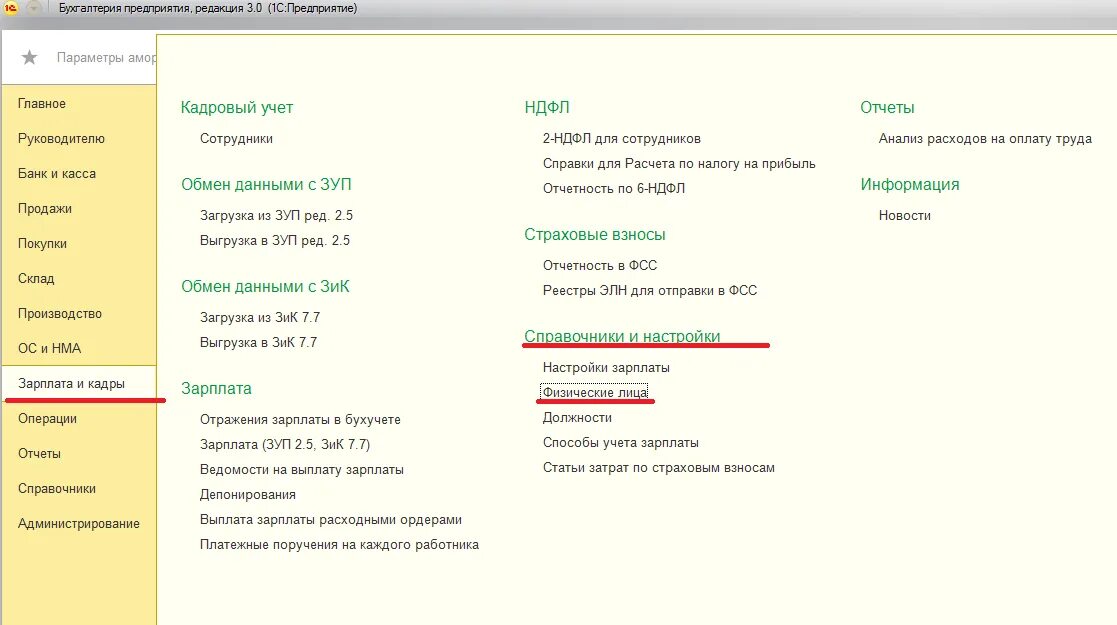Open Отражения зарплаты в бухучете
The width and height of the screenshot is (1117, 625).
[301, 419]
